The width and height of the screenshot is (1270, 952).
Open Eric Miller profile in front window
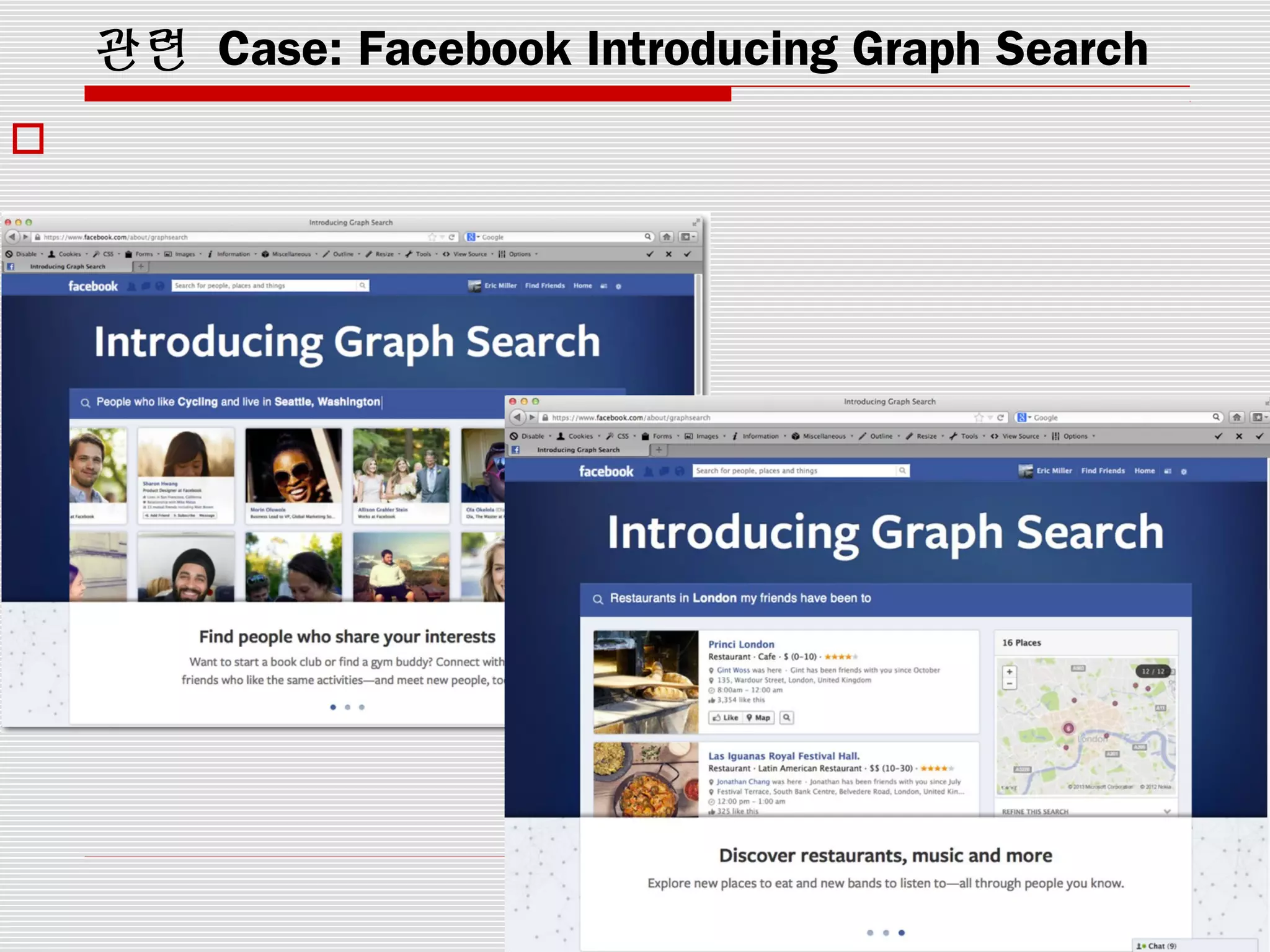click(x=1046, y=471)
